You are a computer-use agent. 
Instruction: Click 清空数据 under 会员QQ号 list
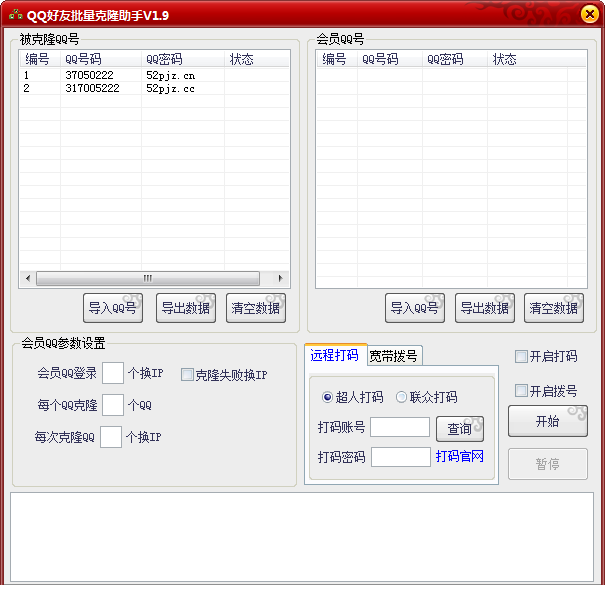[x=554, y=308]
